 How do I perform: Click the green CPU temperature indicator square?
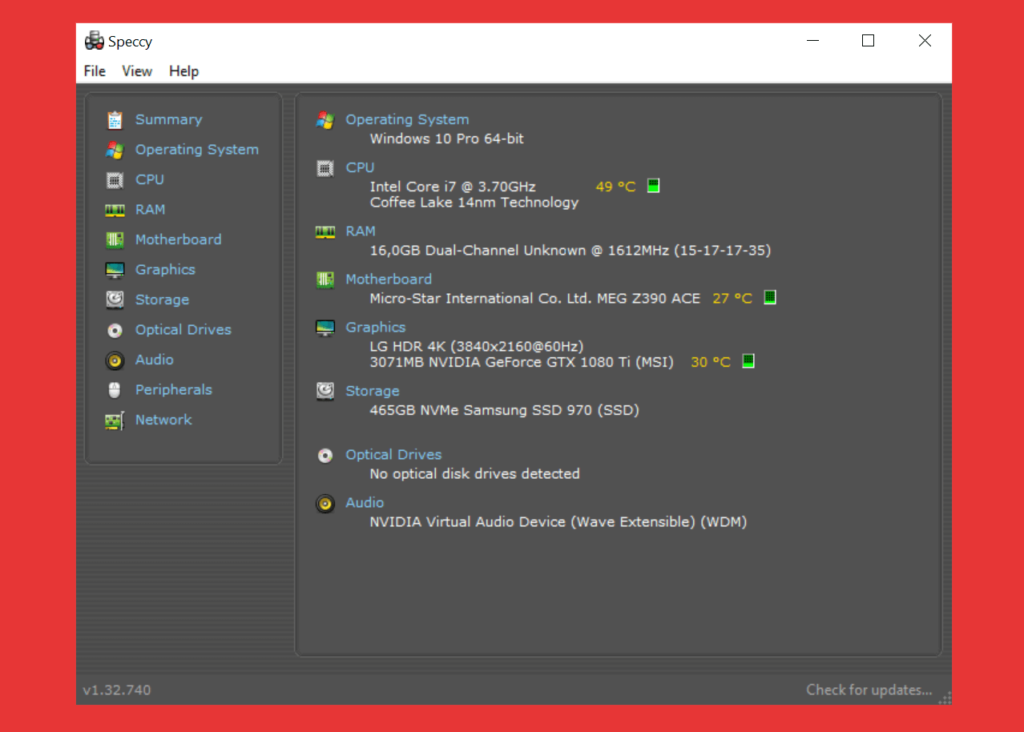[653, 186]
